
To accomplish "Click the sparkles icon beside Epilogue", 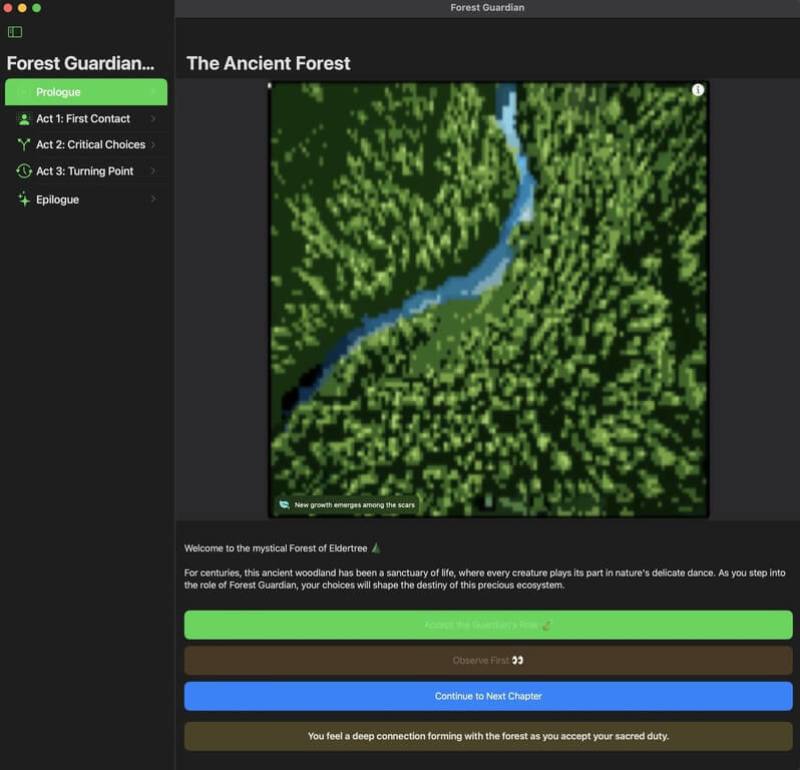I will 23,199.
